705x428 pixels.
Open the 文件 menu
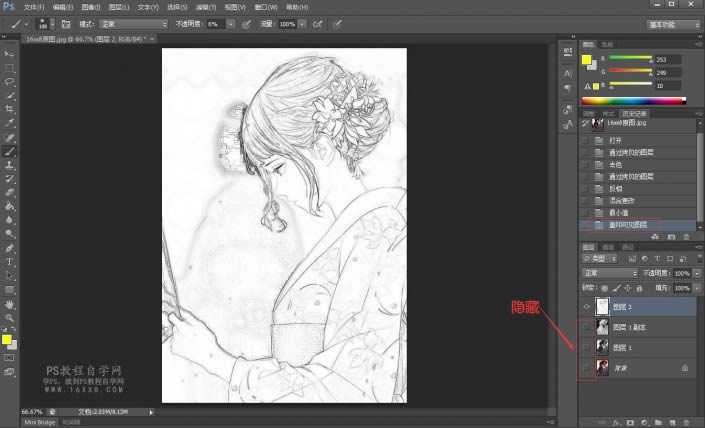(x=34, y=6)
